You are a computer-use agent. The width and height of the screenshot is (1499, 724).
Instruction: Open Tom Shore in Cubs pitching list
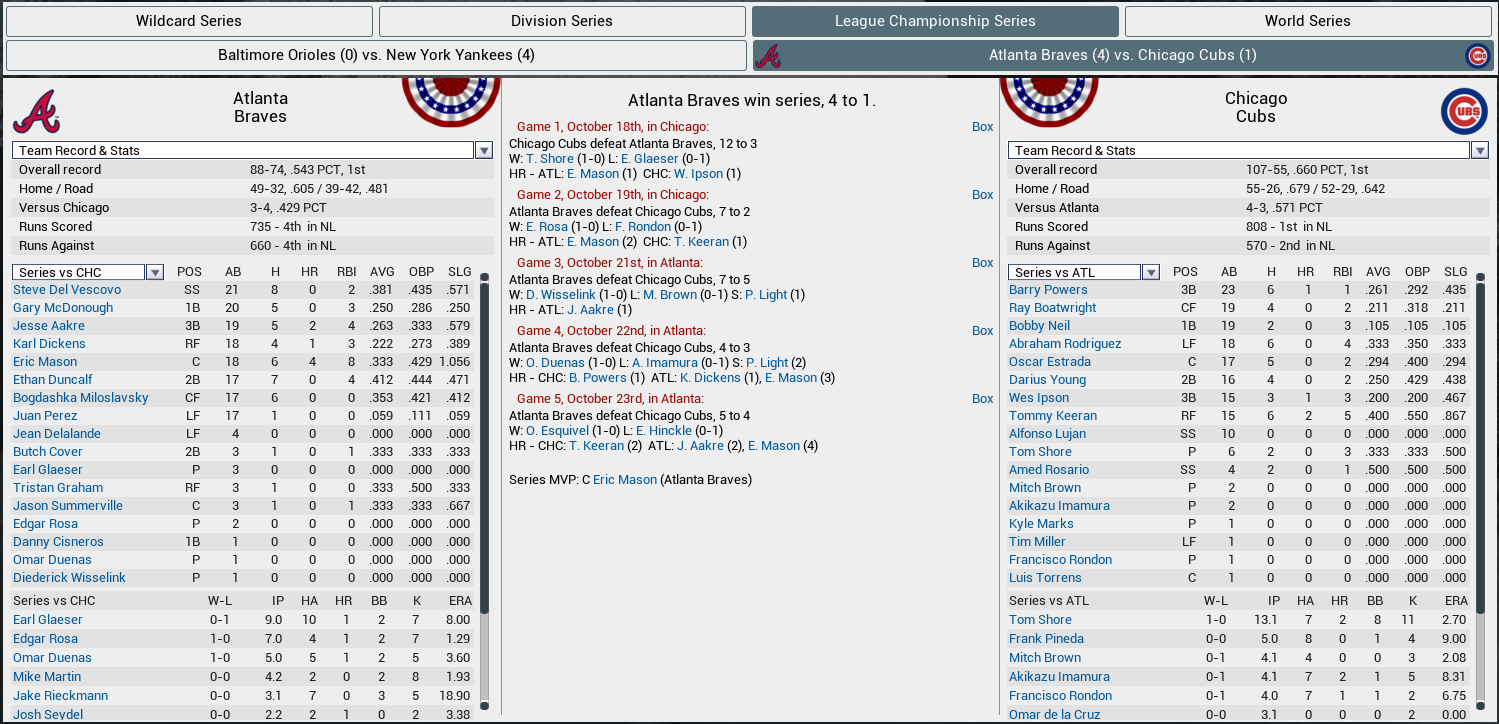(1040, 620)
